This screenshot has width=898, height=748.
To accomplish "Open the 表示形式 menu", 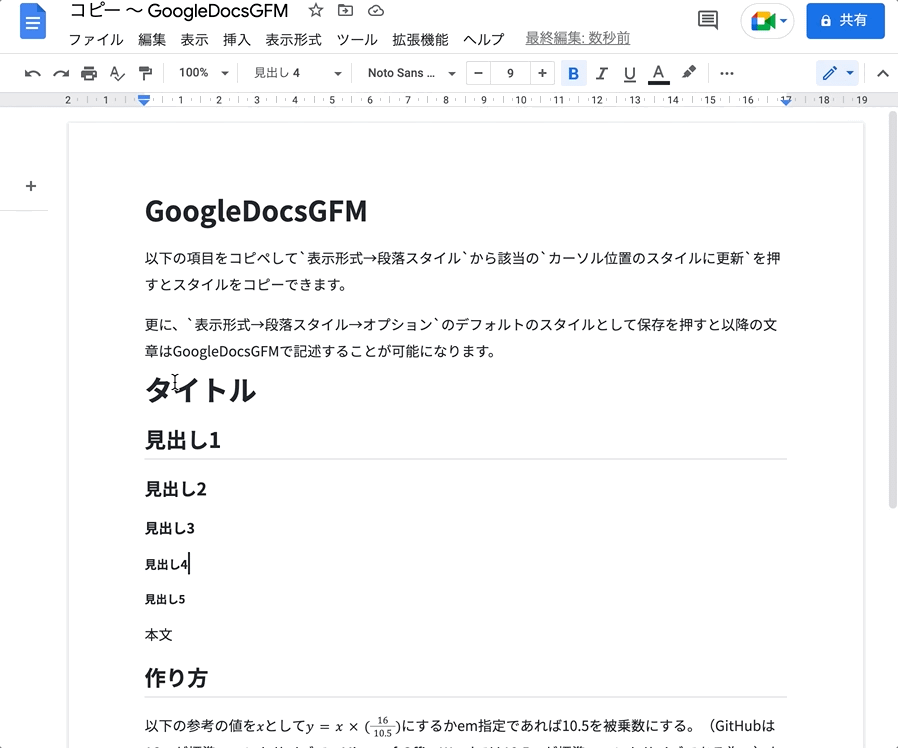I will coord(293,40).
